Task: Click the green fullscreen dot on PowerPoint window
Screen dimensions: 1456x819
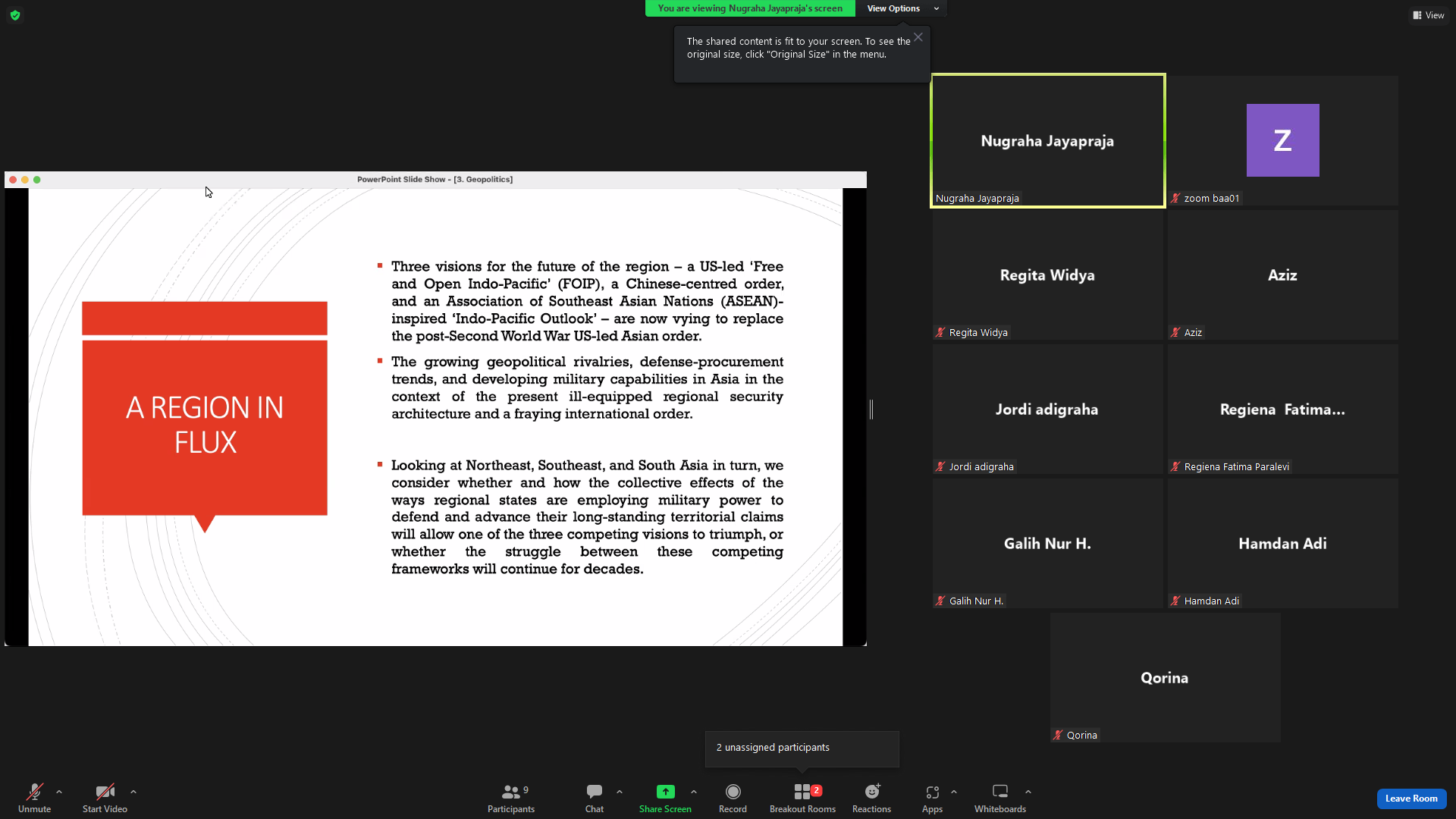Action: click(37, 180)
